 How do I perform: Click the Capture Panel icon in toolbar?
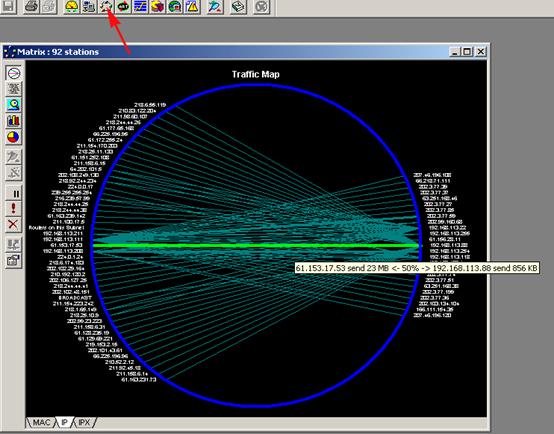pos(215,6)
